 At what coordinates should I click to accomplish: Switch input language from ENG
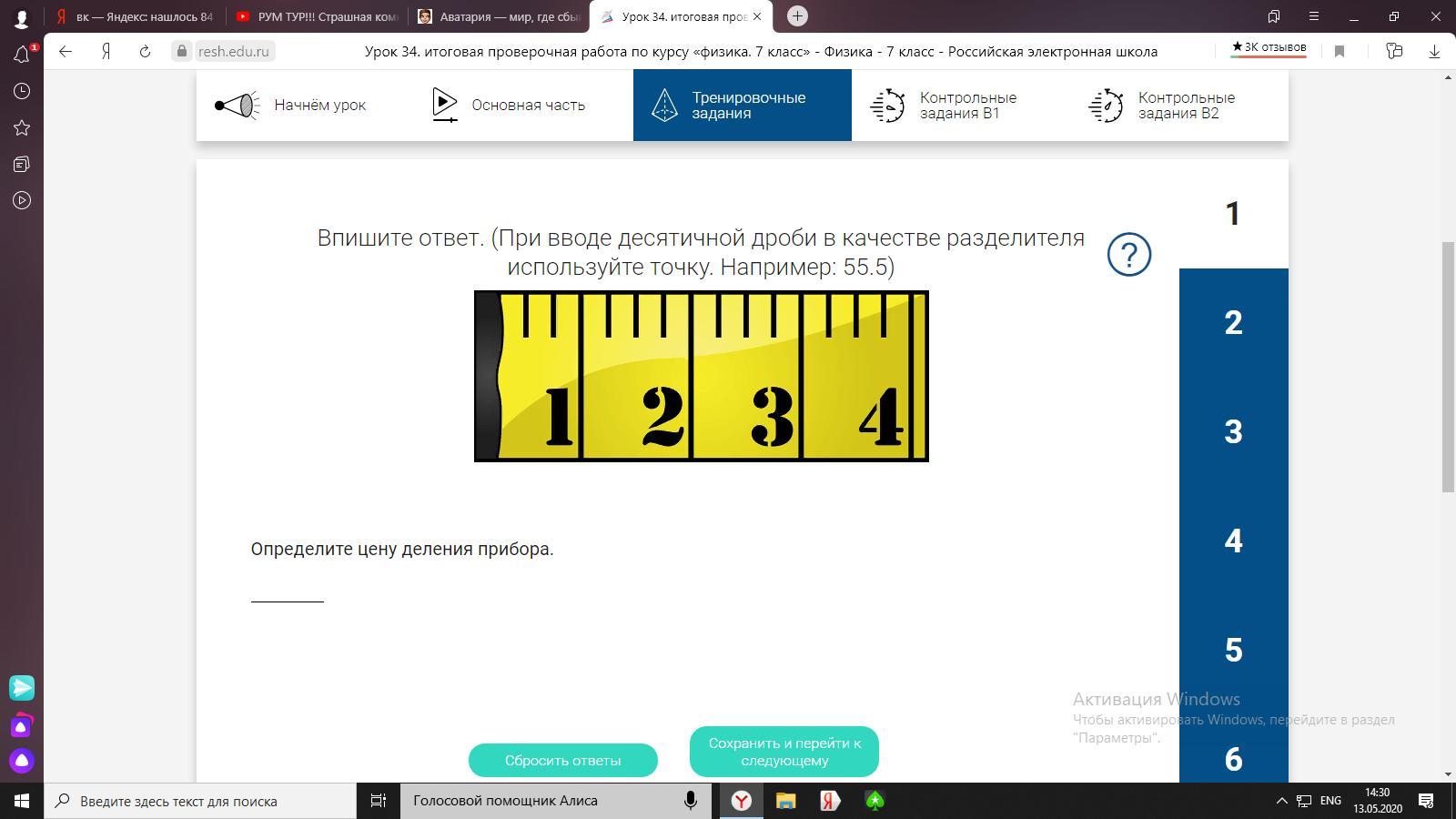(x=1330, y=801)
